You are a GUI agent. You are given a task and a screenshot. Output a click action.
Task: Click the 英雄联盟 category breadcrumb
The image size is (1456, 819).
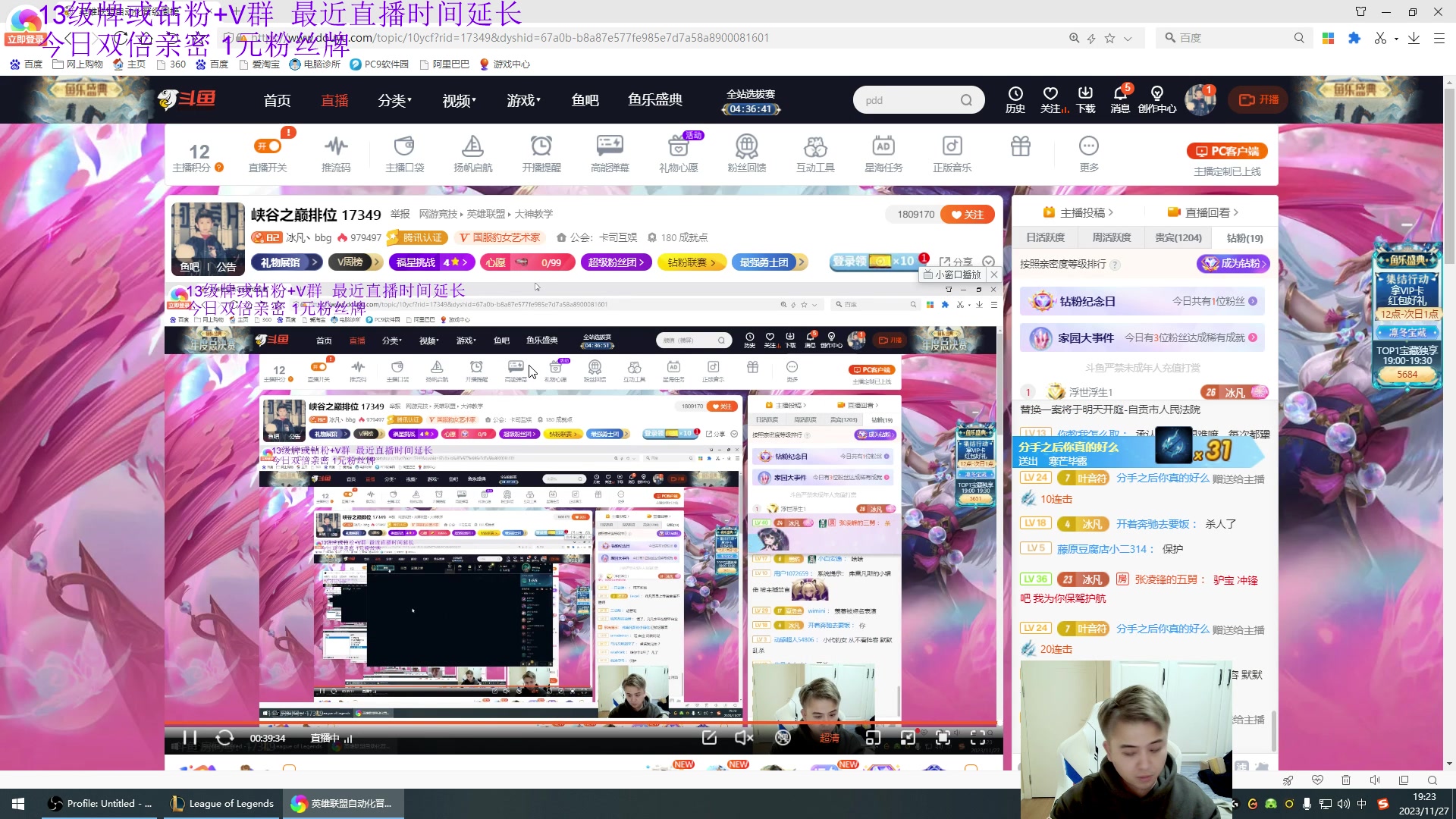click(485, 214)
